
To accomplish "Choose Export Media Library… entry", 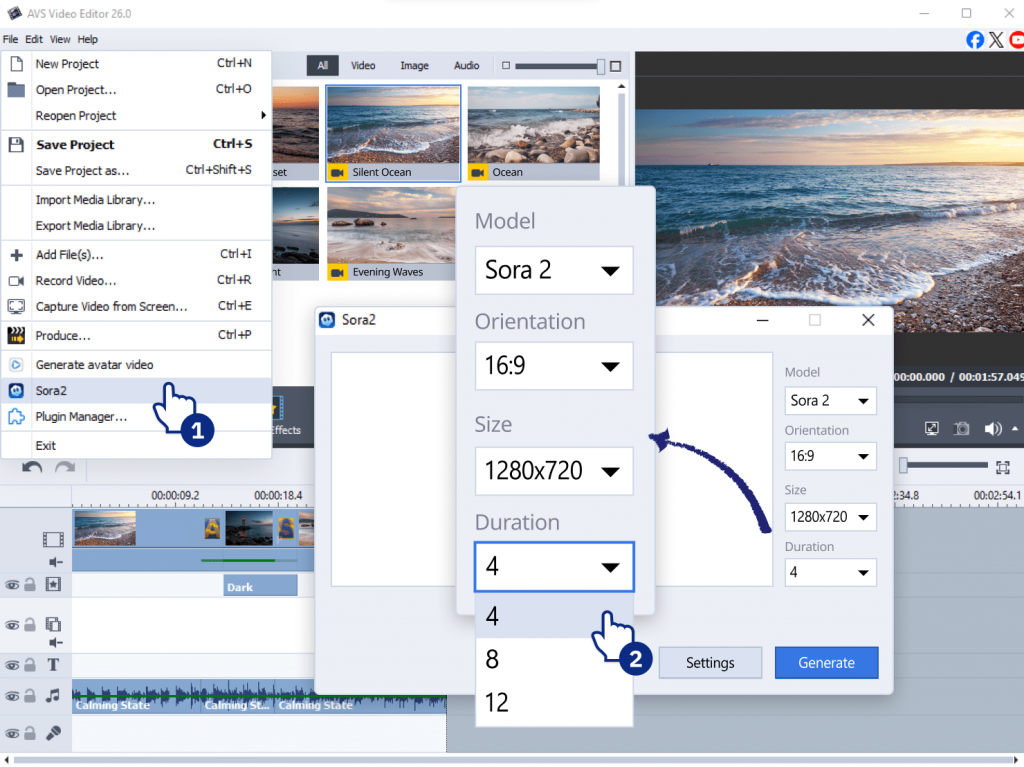I will (x=137, y=225).
